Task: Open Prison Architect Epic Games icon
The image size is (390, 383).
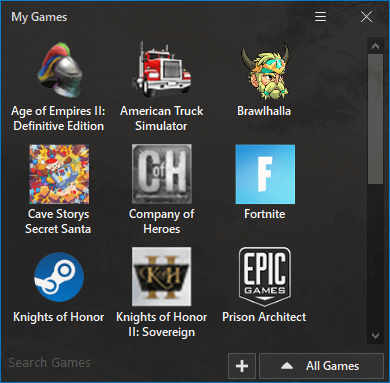Action: tap(265, 277)
